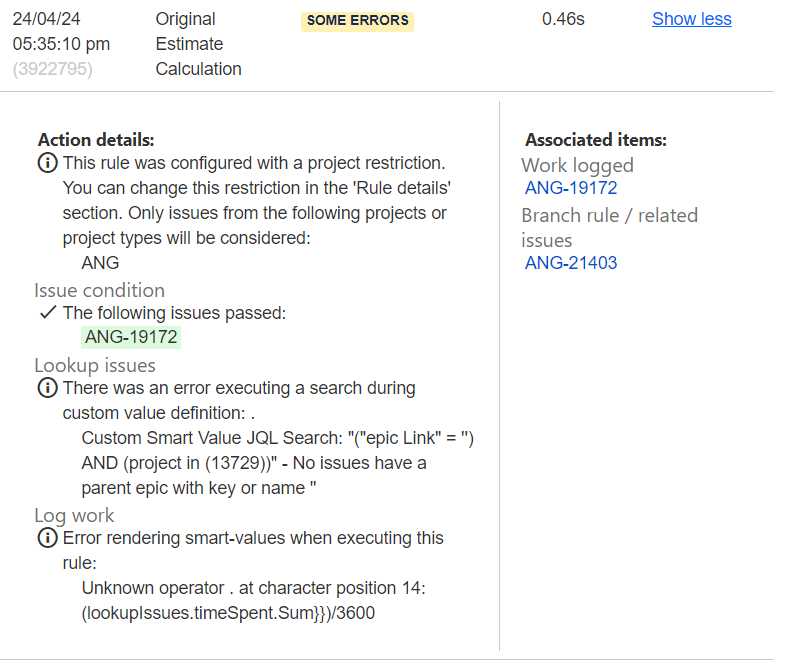Collapse the entry with Show less
Screen dimensions: 791x663
click(x=692, y=19)
